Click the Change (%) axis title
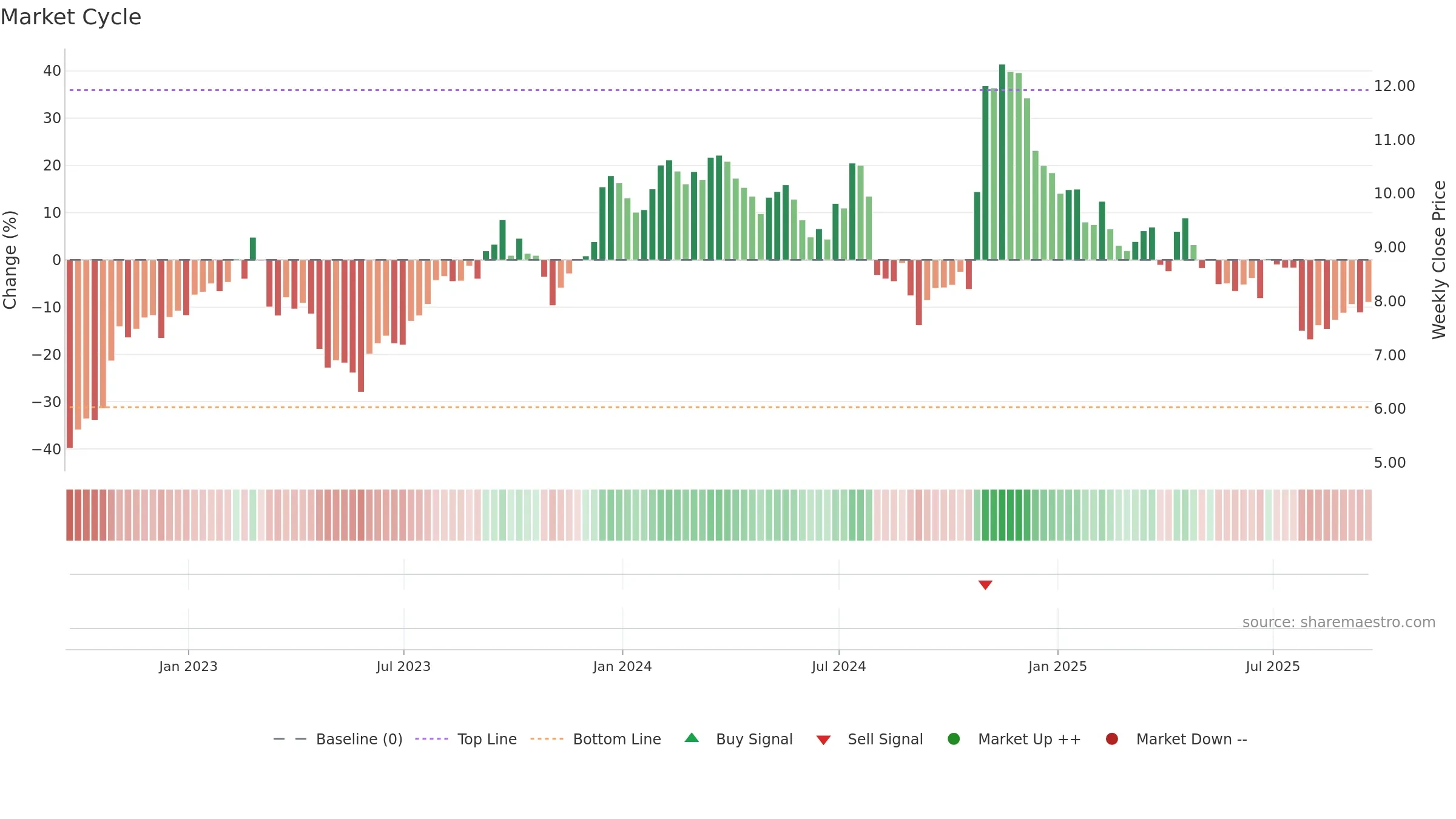Image resolution: width=1456 pixels, height=819 pixels. 10,260
